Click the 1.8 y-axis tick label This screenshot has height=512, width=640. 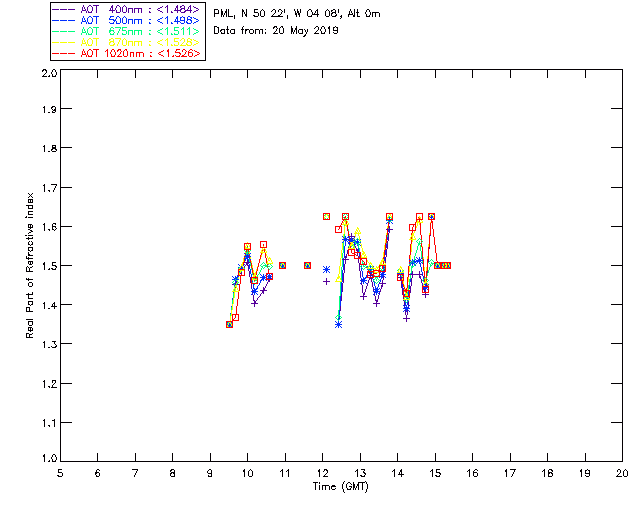coord(49,148)
